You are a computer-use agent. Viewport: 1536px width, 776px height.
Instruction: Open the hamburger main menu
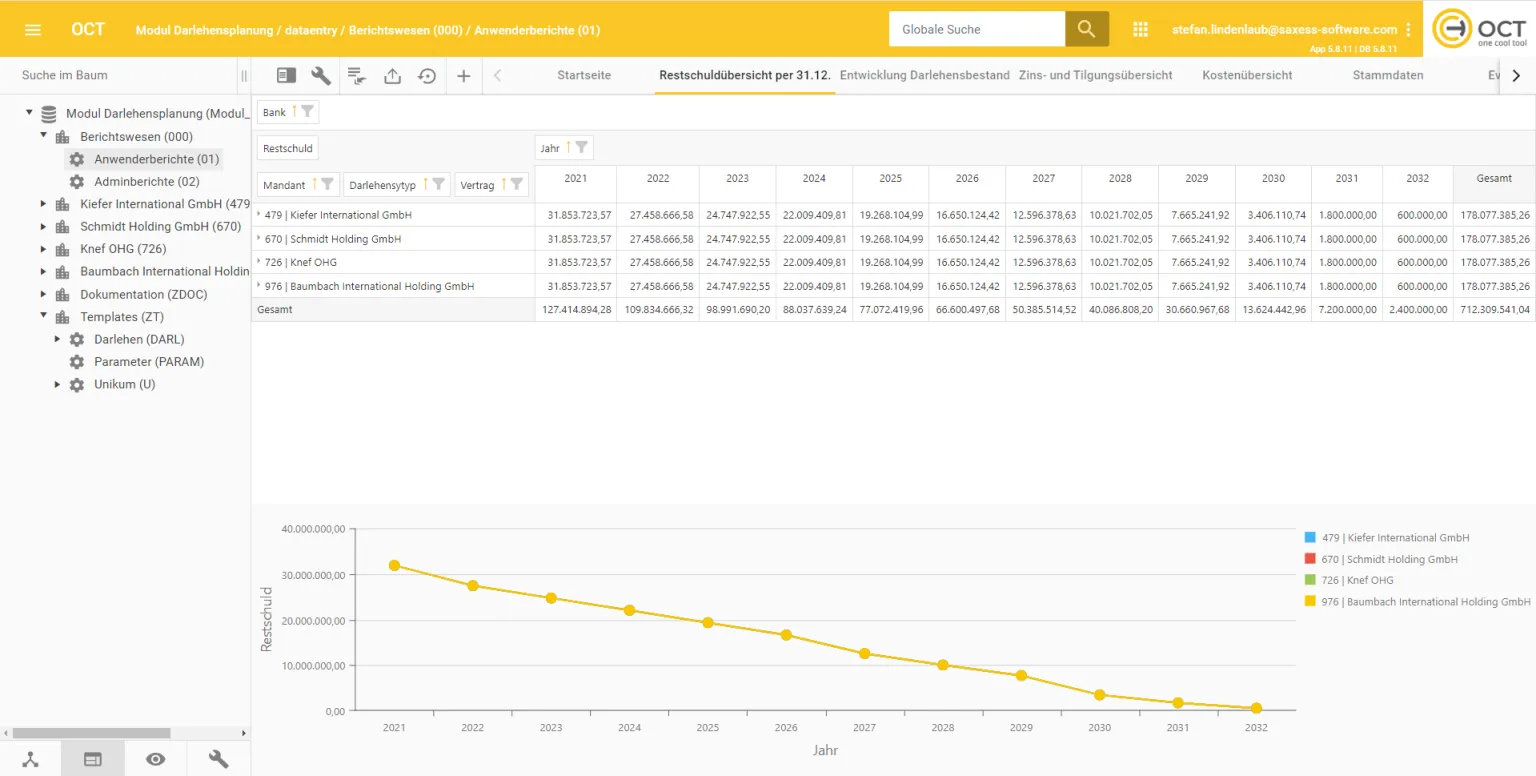(x=33, y=30)
